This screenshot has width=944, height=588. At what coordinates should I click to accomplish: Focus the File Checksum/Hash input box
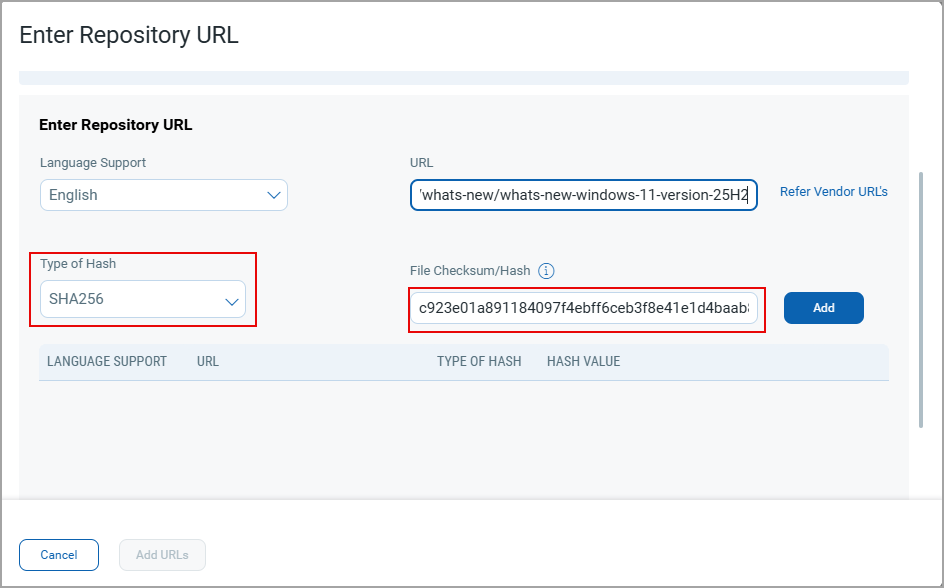click(583, 309)
